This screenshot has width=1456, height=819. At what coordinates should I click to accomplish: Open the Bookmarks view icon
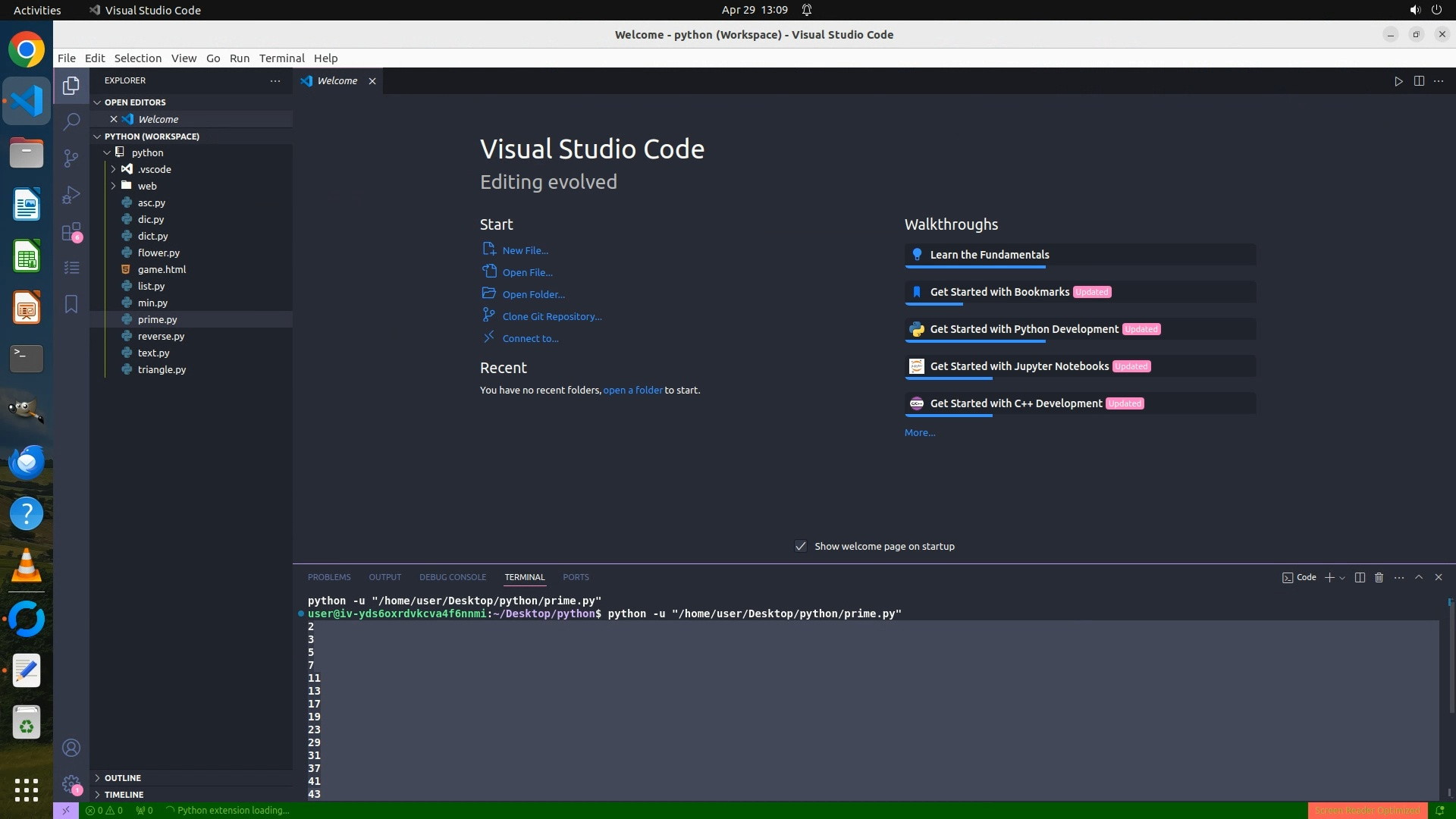[x=71, y=304]
